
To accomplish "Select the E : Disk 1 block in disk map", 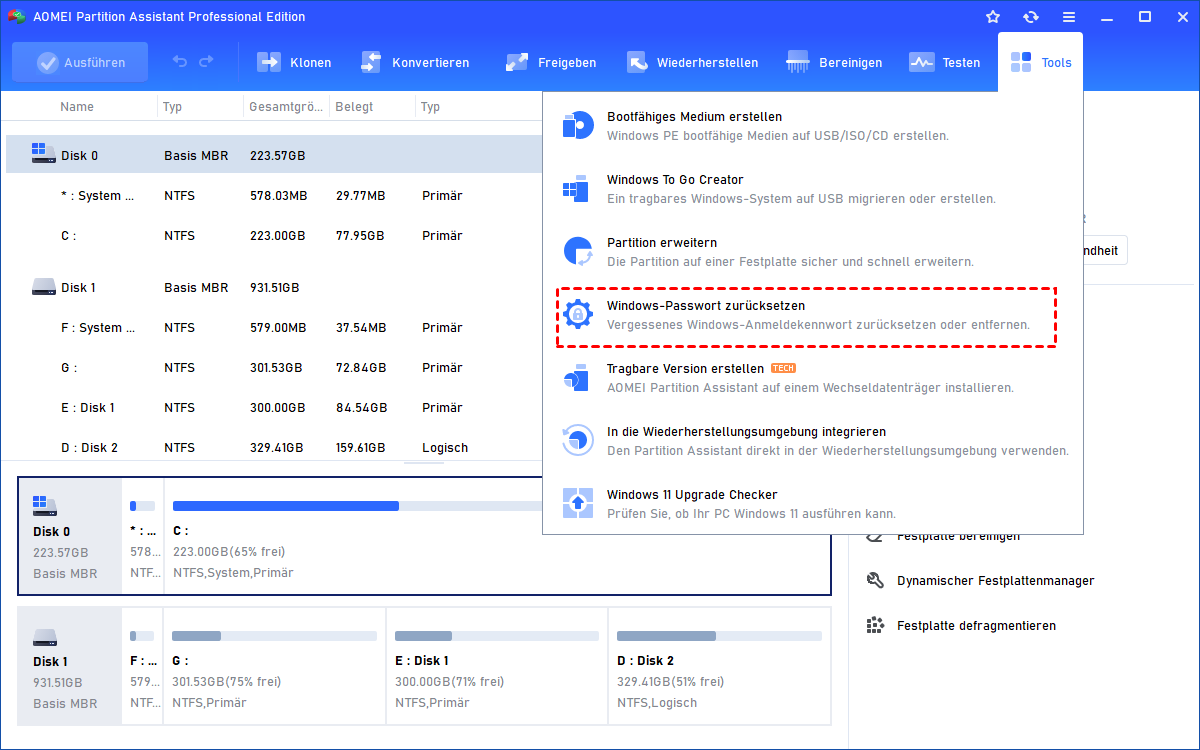I will pyautogui.click(x=497, y=666).
